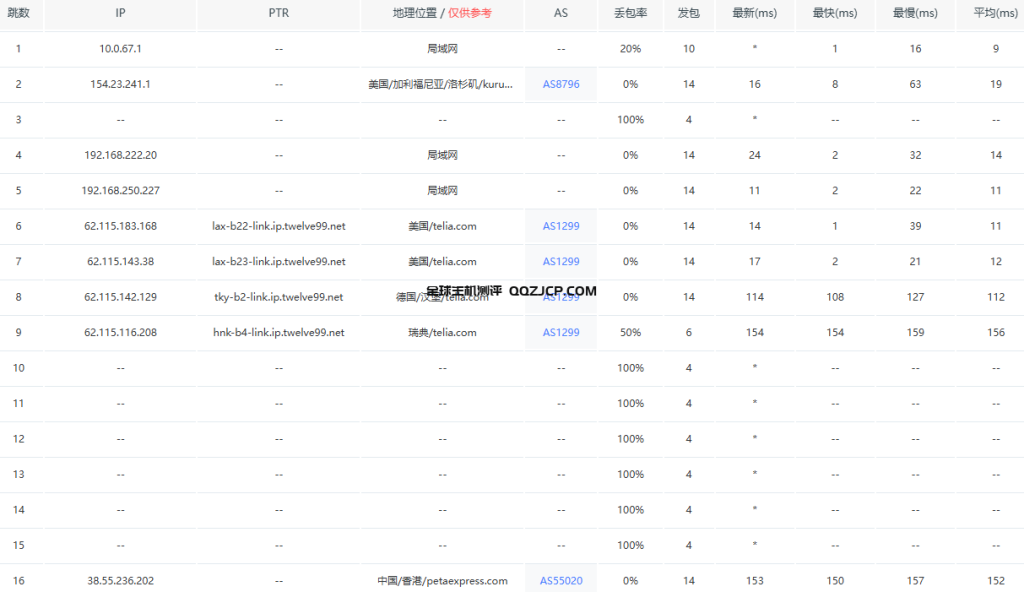Viewport: 1024px width, 592px height.
Task: Click PTR lax-b22-link.ip.twelve99.net
Action: pyautogui.click(x=278, y=226)
